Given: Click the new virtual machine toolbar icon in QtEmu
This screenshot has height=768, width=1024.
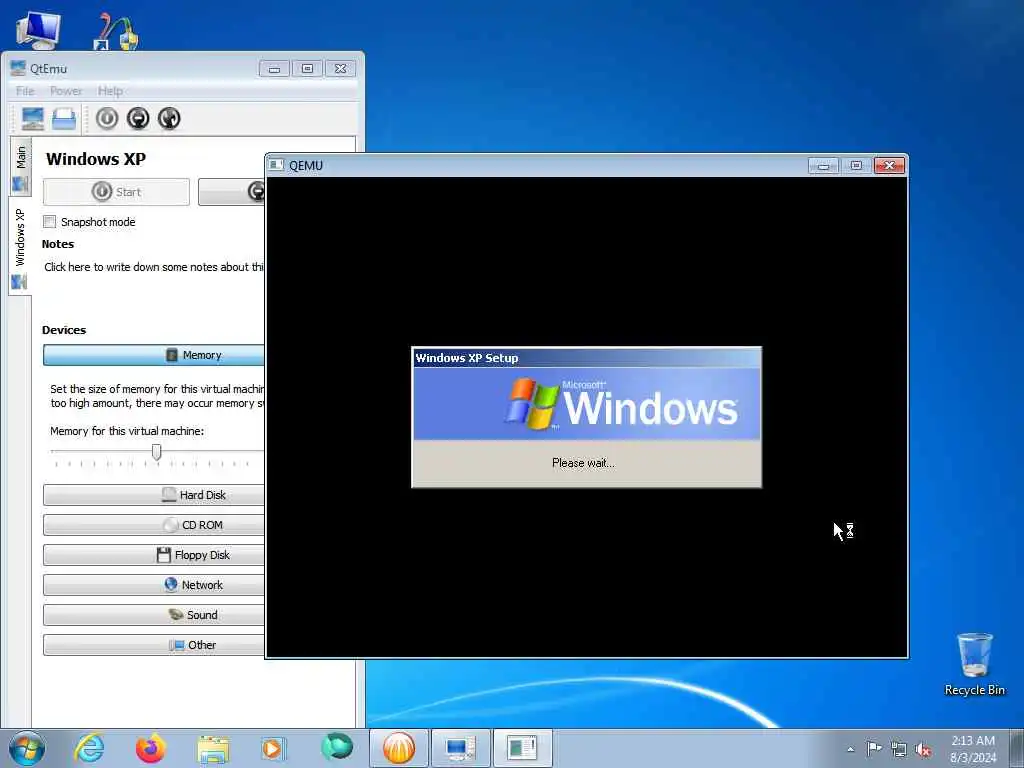Looking at the screenshot, I should point(33,118).
